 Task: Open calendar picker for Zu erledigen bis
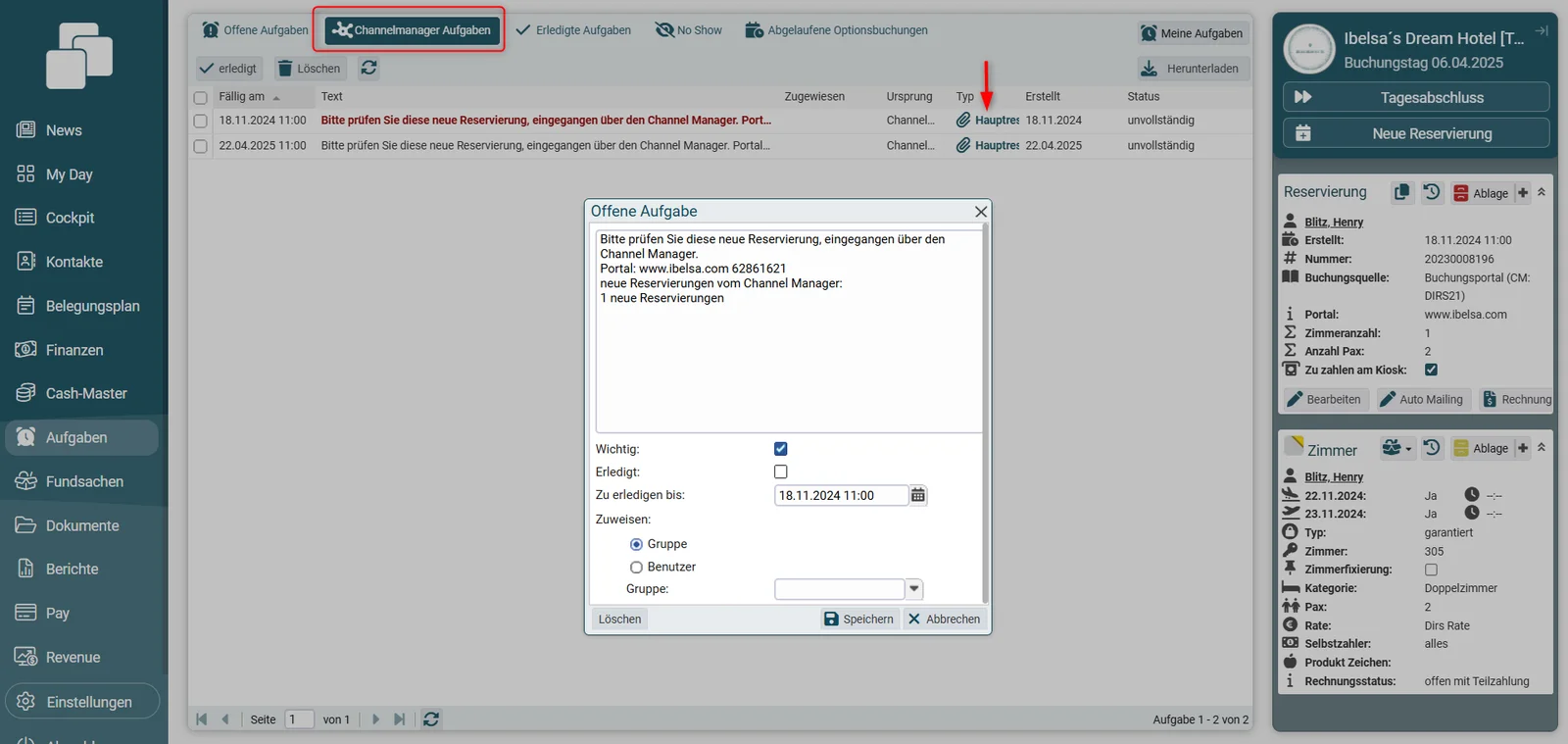[x=917, y=495]
